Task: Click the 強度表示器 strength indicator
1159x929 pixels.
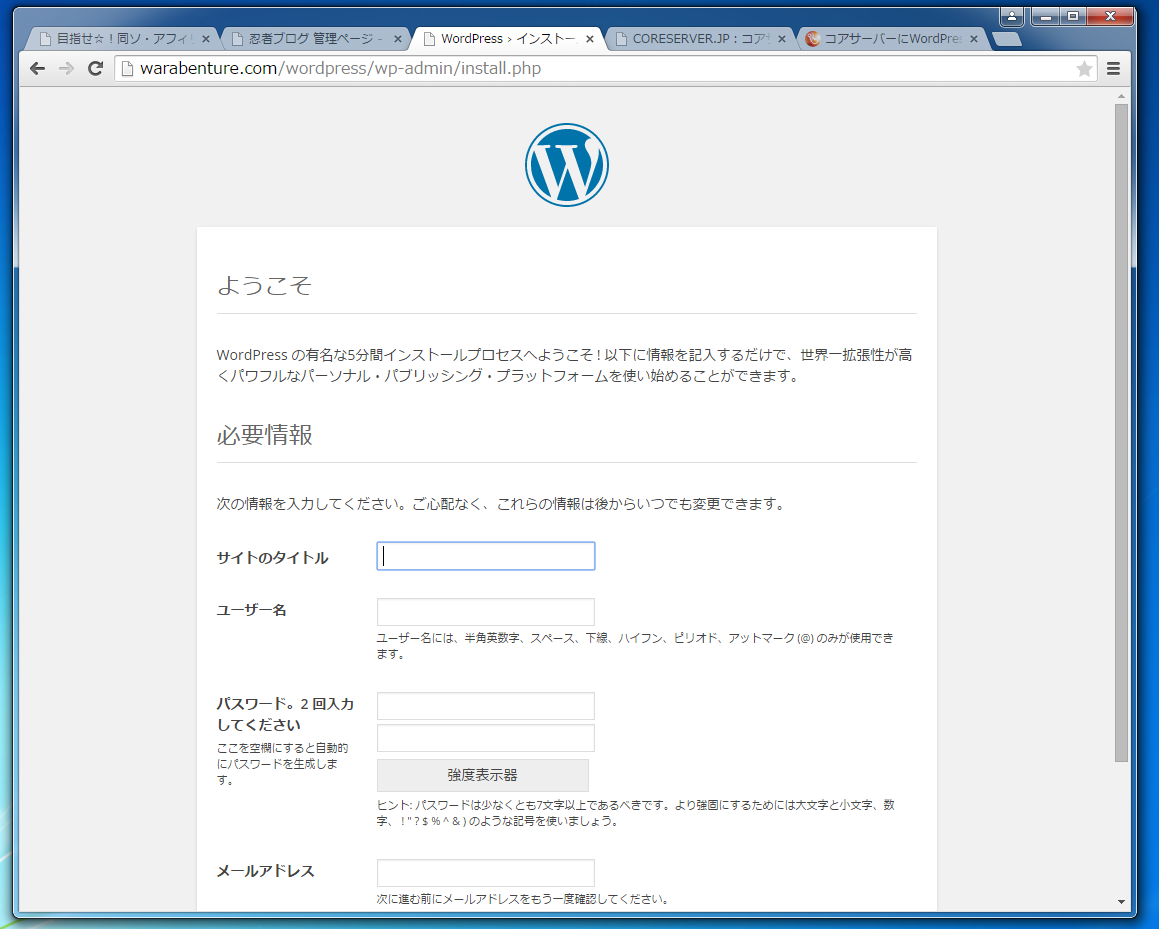Action: (x=483, y=775)
